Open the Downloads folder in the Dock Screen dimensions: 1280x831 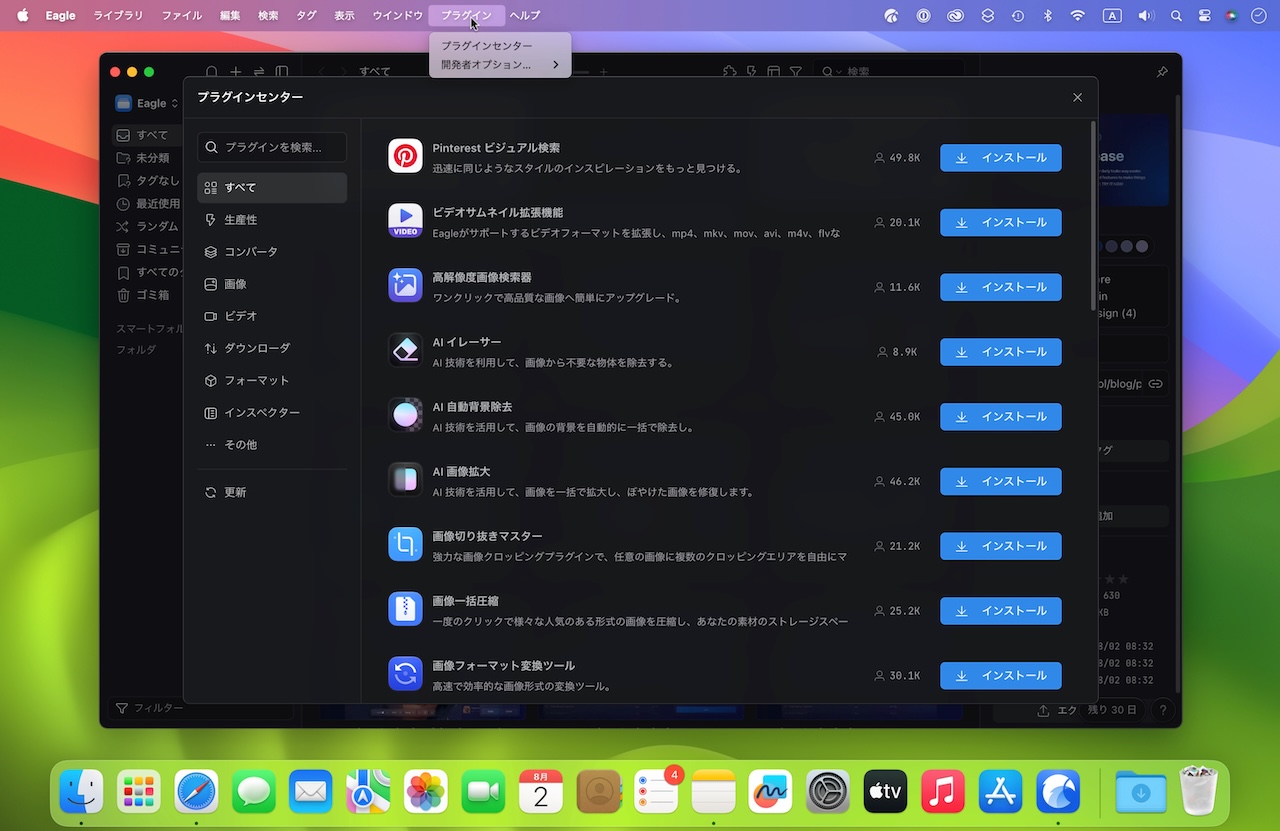tap(1141, 792)
